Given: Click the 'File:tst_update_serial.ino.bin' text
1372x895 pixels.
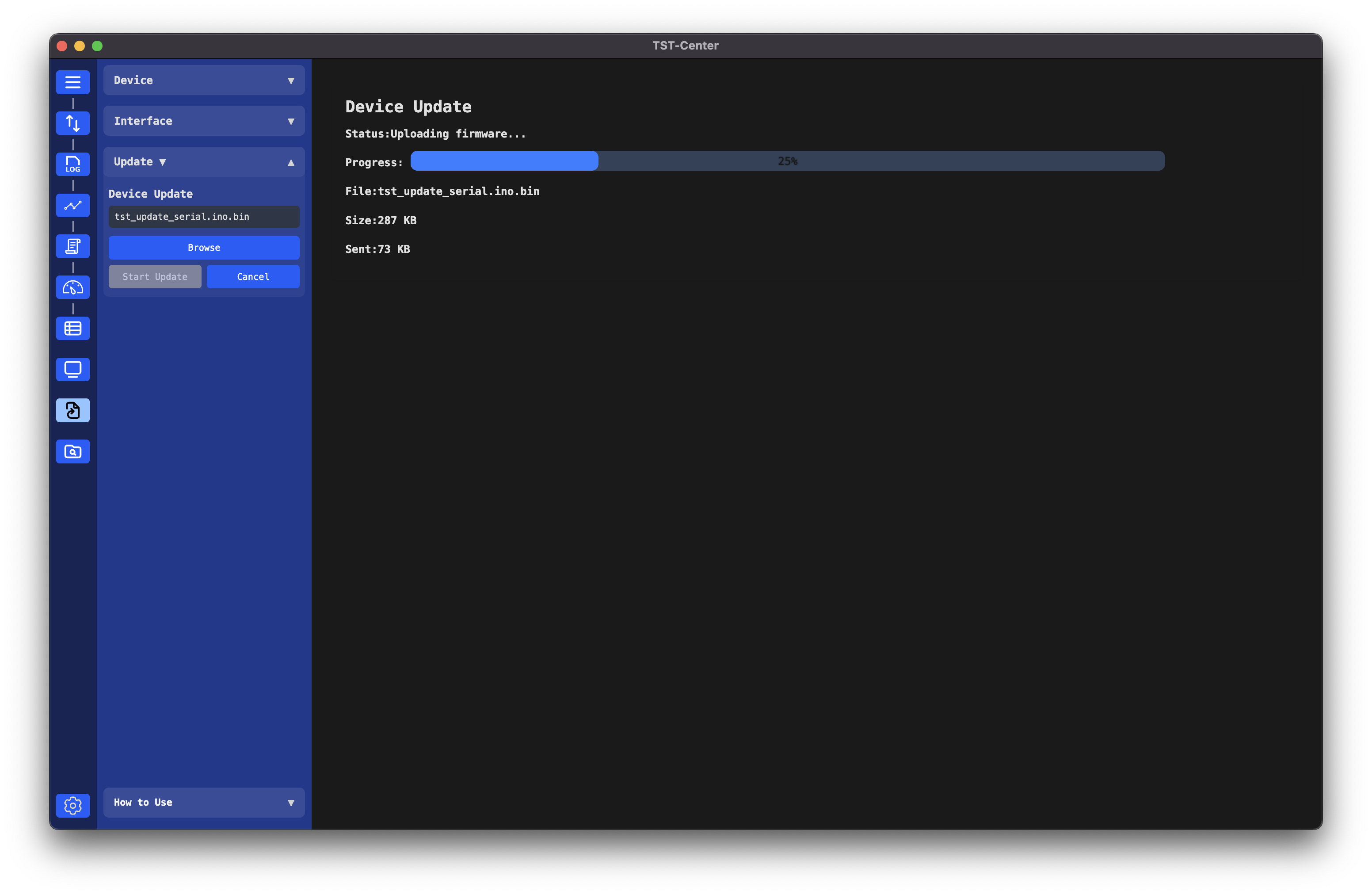Looking at the screenshot, I should [x=442, y=191].
